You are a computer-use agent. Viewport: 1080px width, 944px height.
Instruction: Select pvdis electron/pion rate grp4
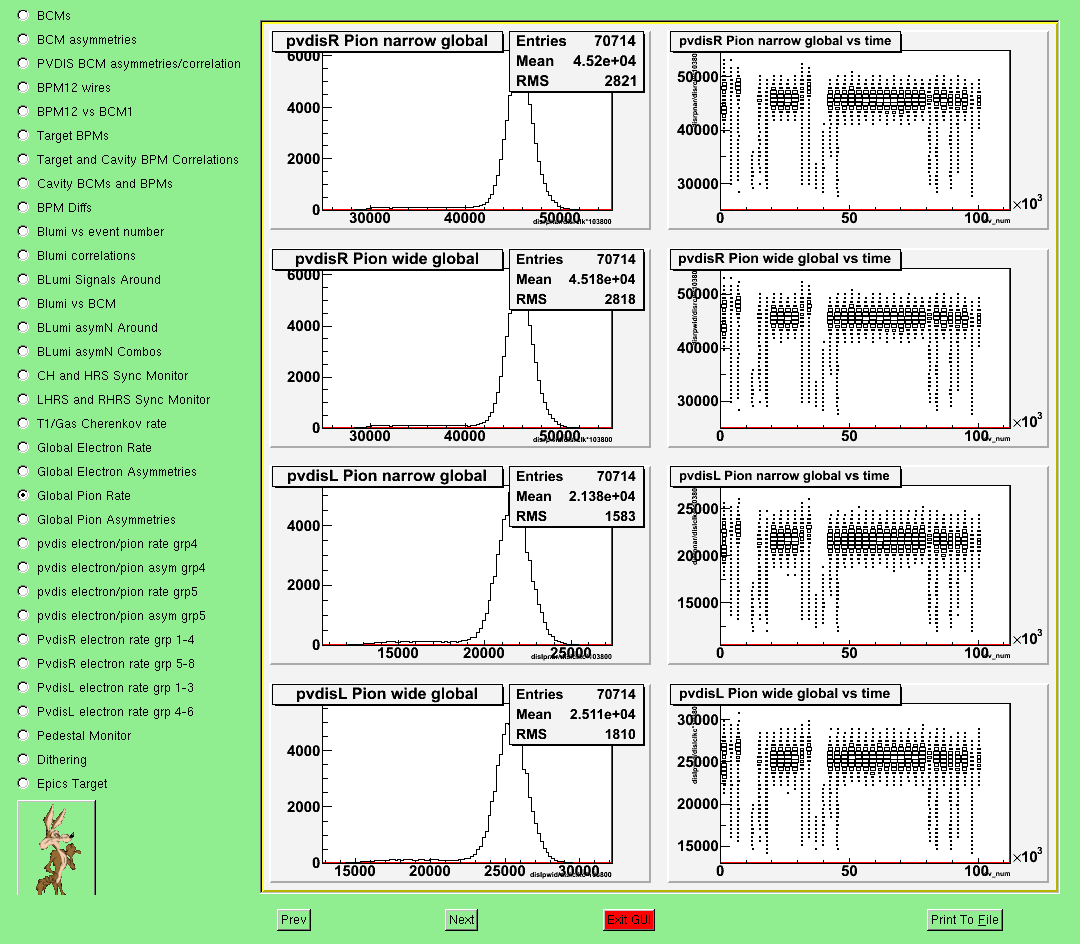23,543
